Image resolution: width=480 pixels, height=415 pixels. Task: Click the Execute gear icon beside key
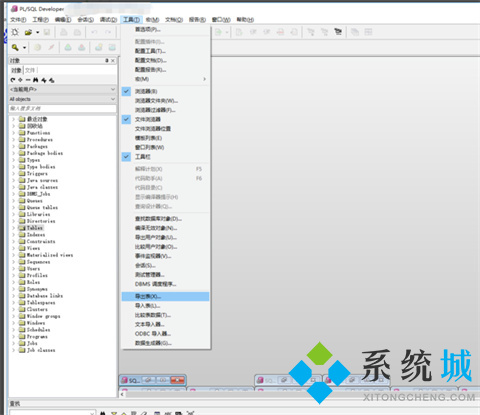click(38, 48)
